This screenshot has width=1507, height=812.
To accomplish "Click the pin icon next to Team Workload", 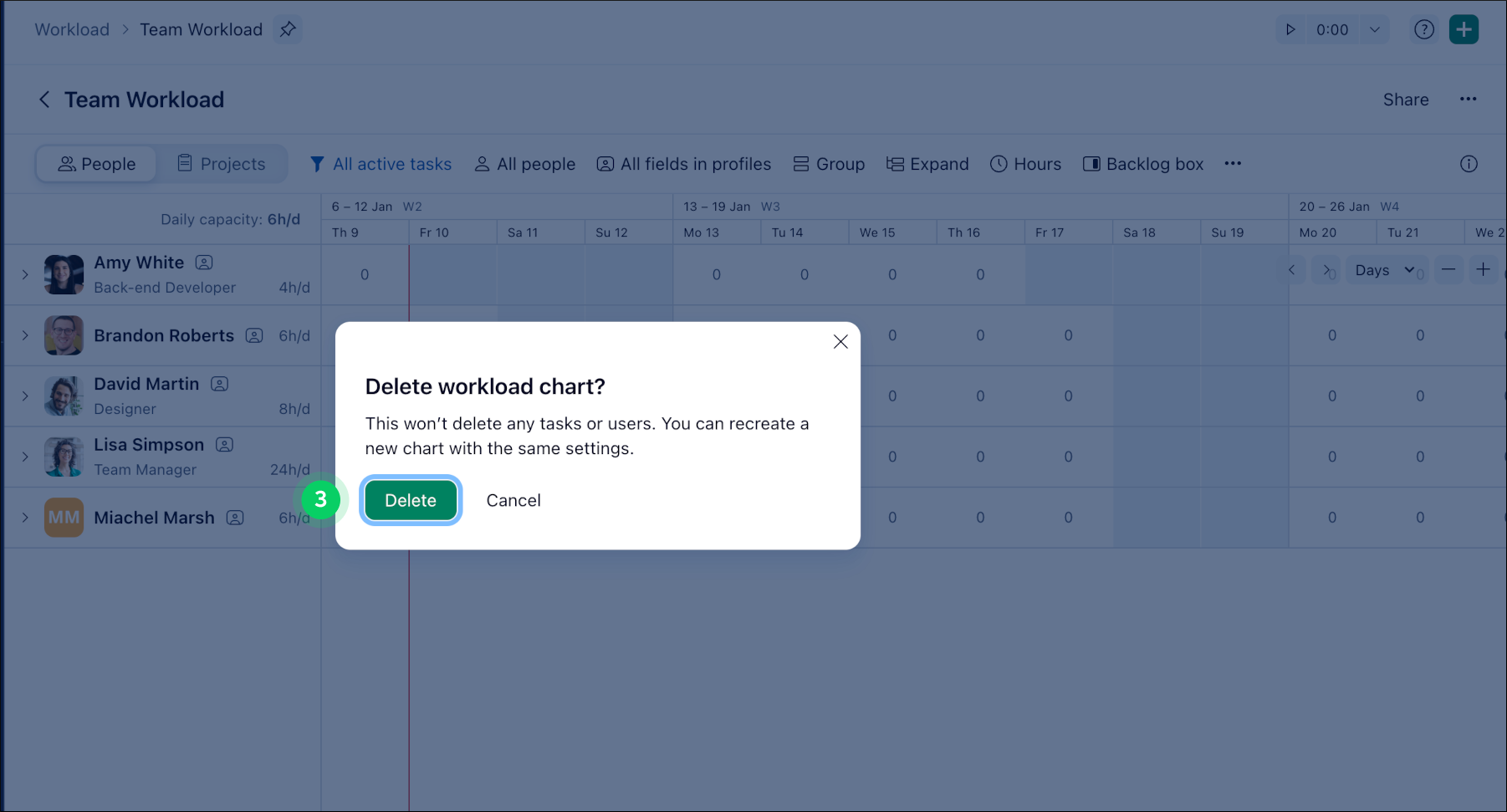I will [x=288, y=29].
